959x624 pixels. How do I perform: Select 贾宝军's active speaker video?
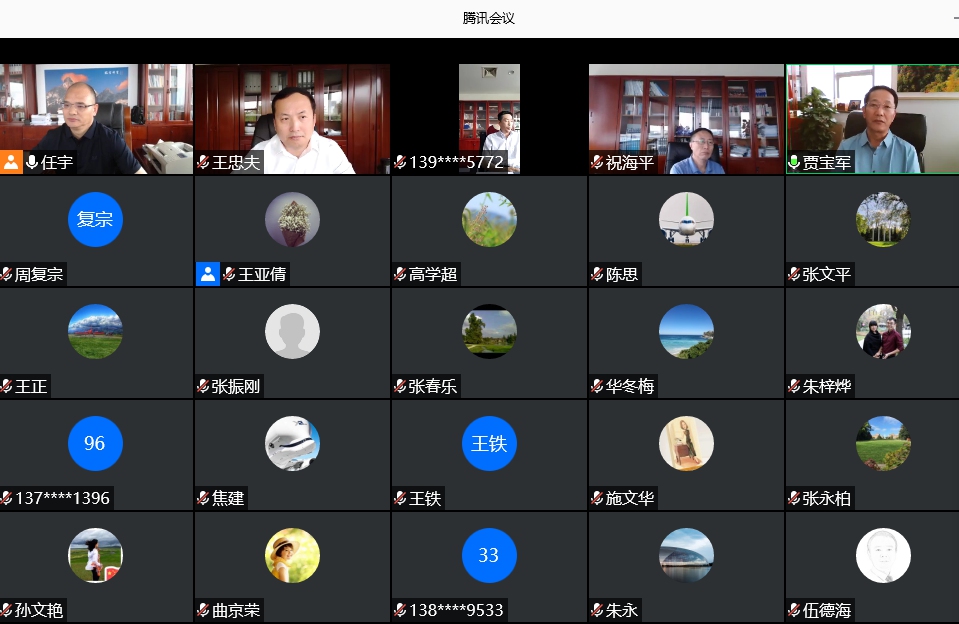[x=873, y=119]
